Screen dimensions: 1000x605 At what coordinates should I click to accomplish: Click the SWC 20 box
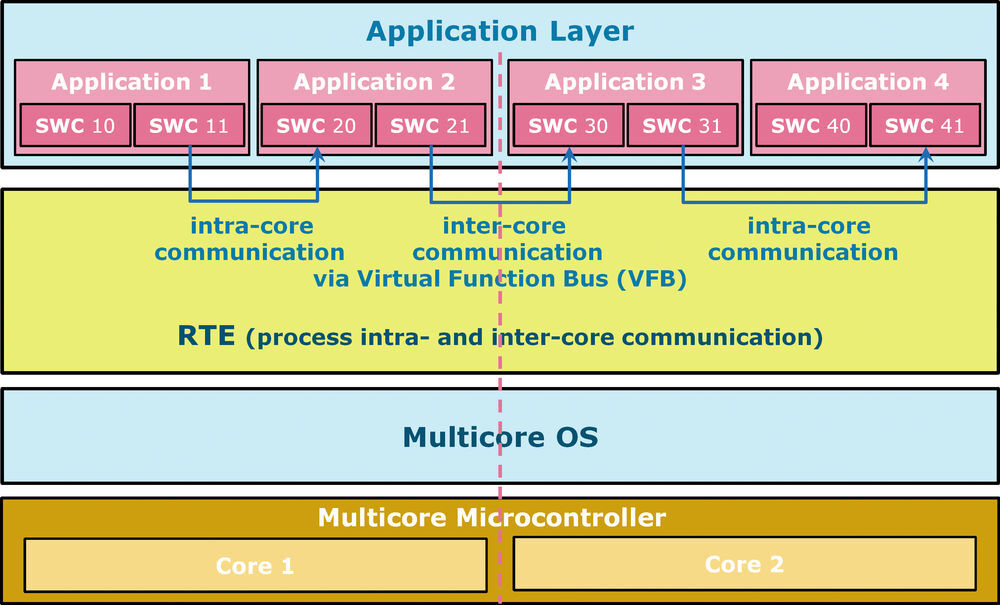[x=316, y=126]
